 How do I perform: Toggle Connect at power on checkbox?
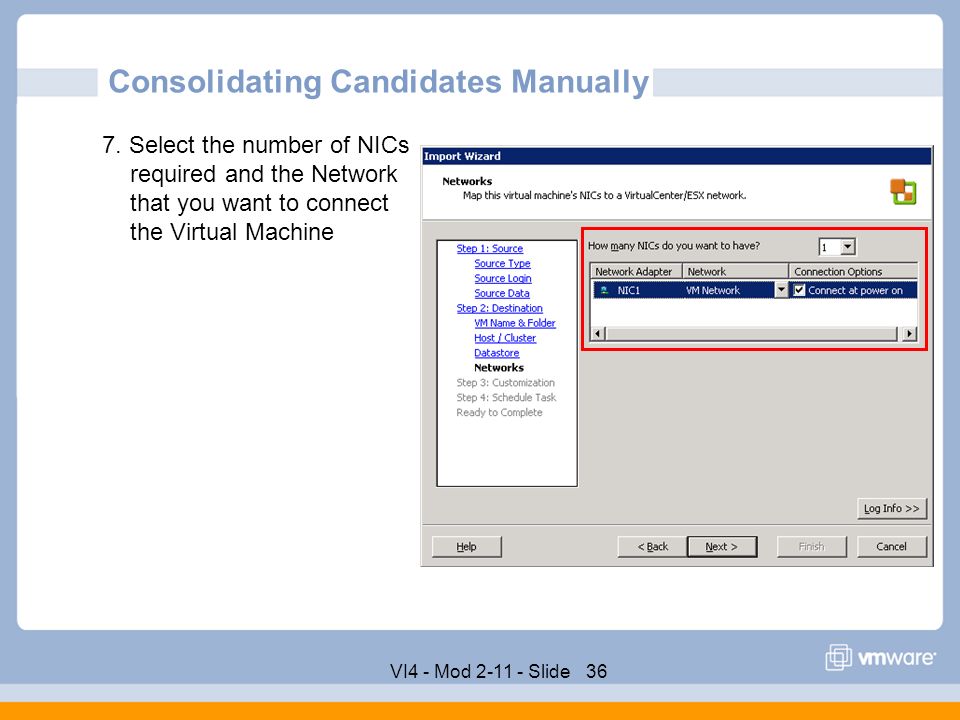pyautogui.click(x=799, y=290)
